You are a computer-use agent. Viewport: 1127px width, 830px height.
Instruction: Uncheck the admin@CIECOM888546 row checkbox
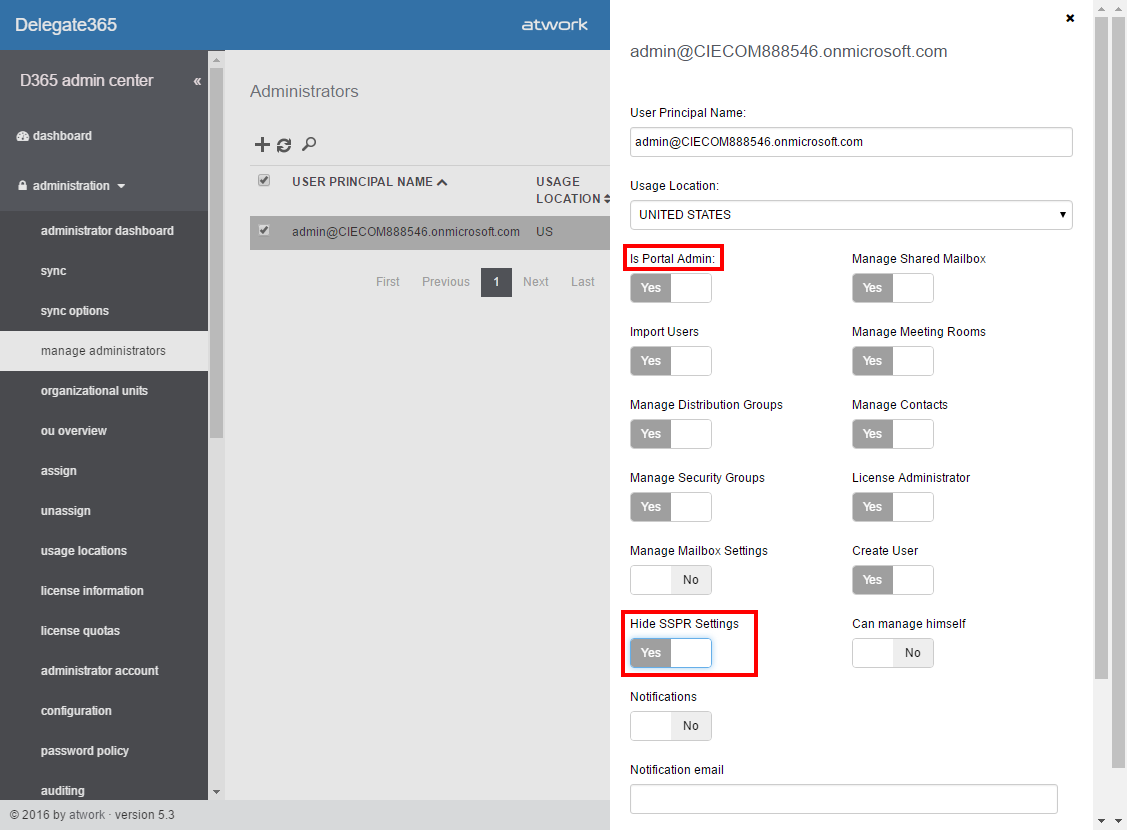pos(264,231)
